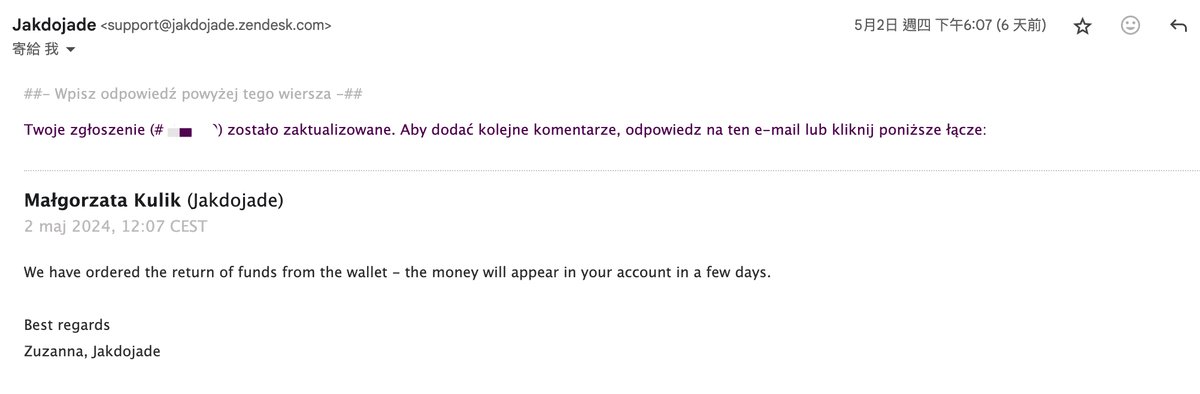Click the redacted ticket number after '#'
This screenshot has width=1200, height=394.
(185, 131)
